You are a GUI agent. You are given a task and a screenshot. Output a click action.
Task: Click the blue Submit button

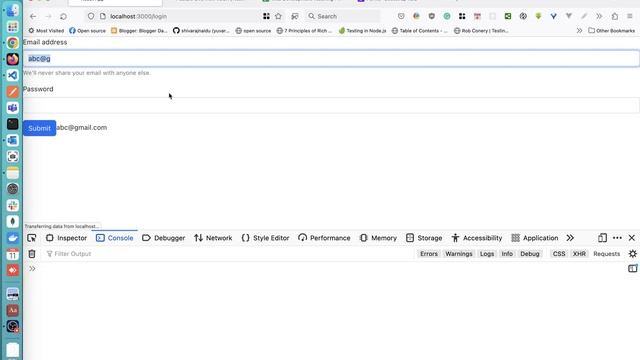(x=40, y=128)
